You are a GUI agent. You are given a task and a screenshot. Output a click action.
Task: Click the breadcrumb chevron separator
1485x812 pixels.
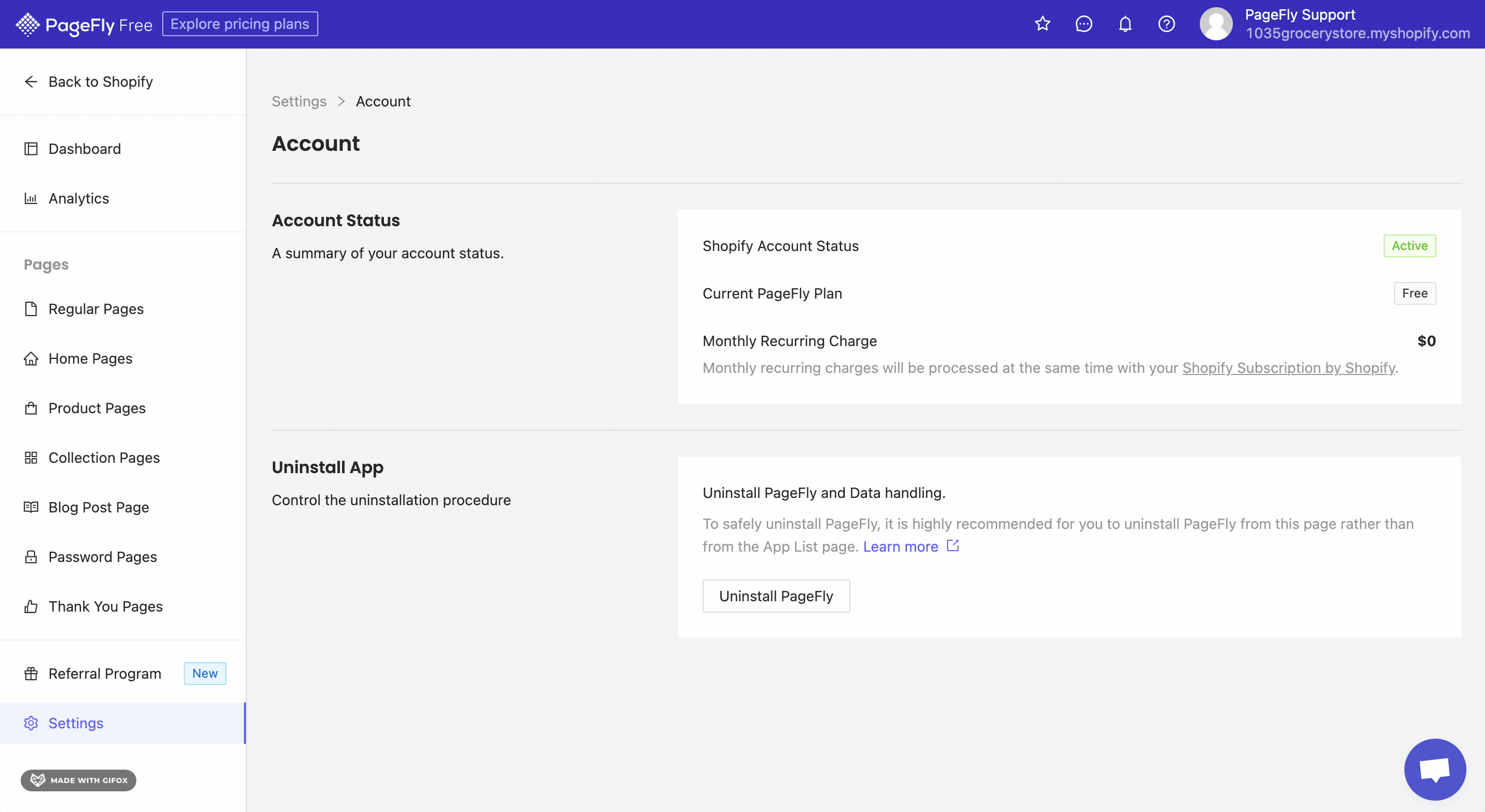tap(341, 101)
